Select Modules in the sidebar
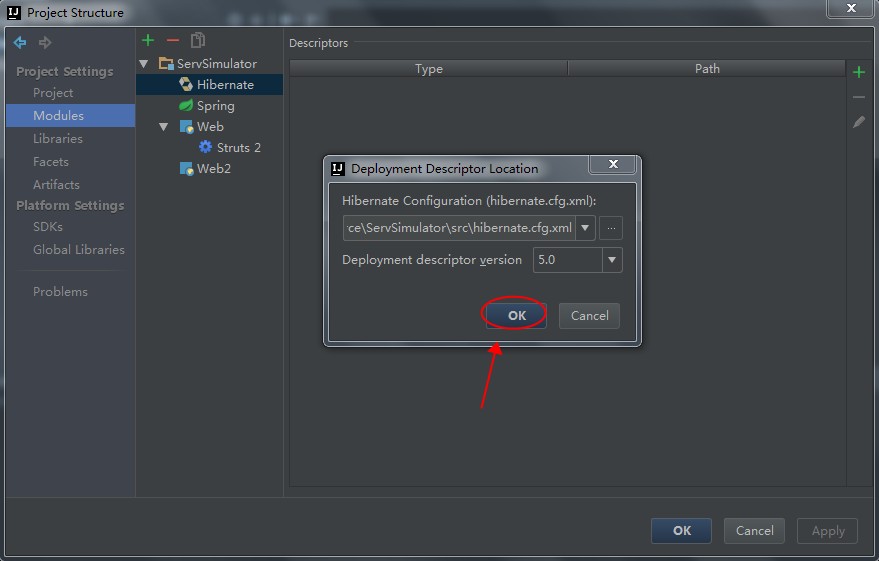 (x=71, y=115)
